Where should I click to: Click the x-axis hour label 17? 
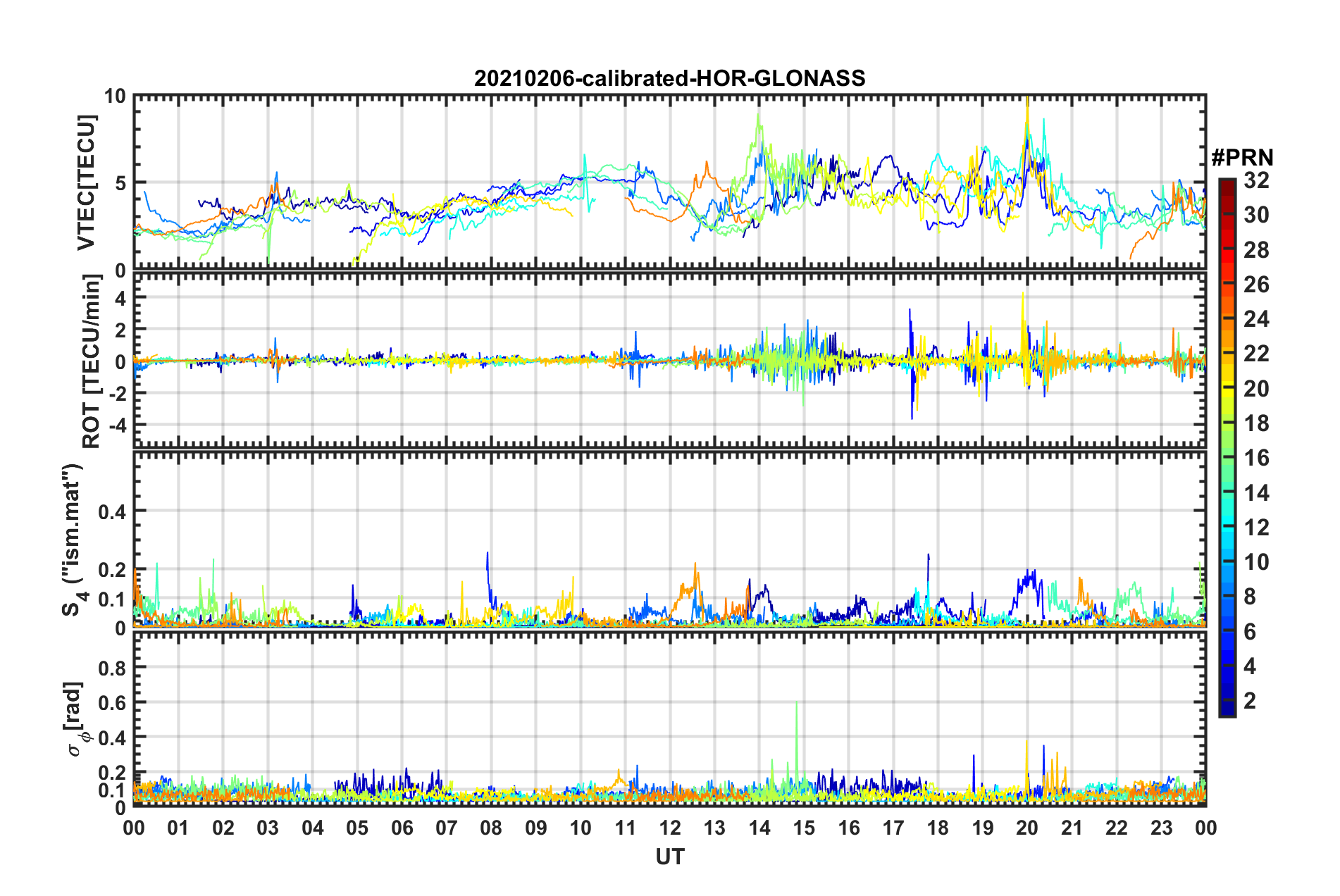[x=893, y=828]
